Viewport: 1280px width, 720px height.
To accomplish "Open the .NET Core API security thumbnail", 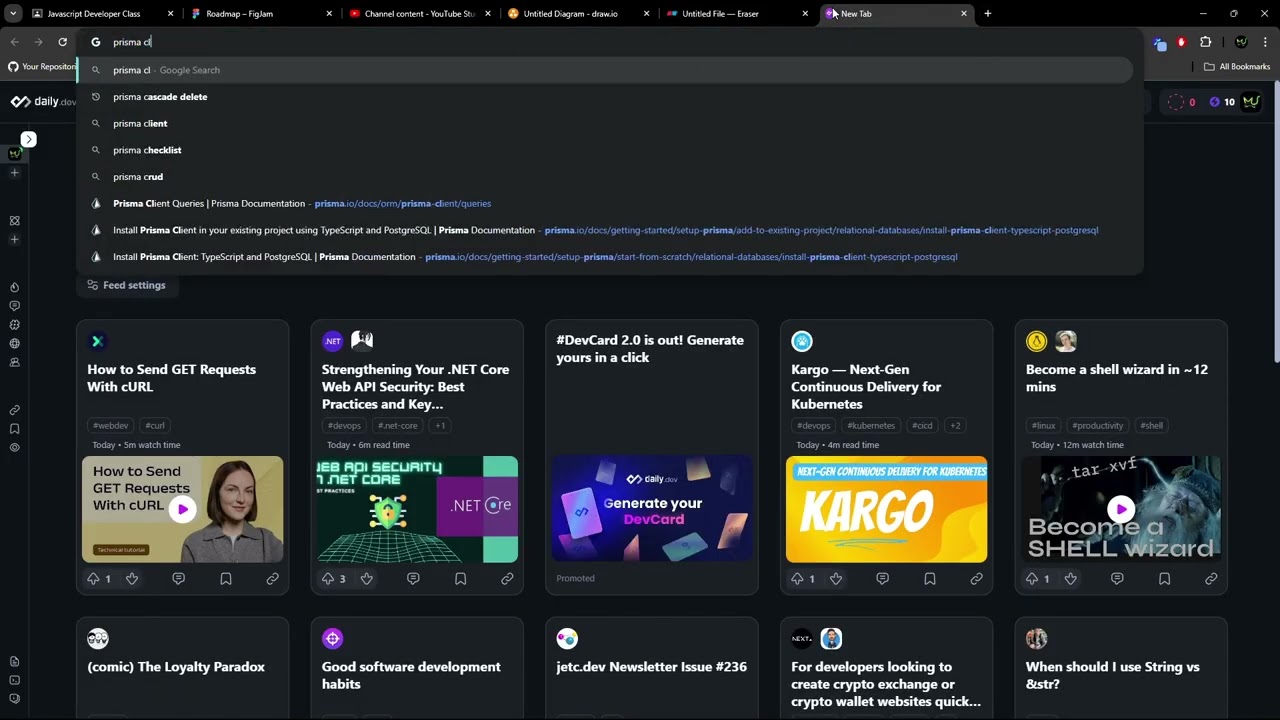I will point(417,509).
